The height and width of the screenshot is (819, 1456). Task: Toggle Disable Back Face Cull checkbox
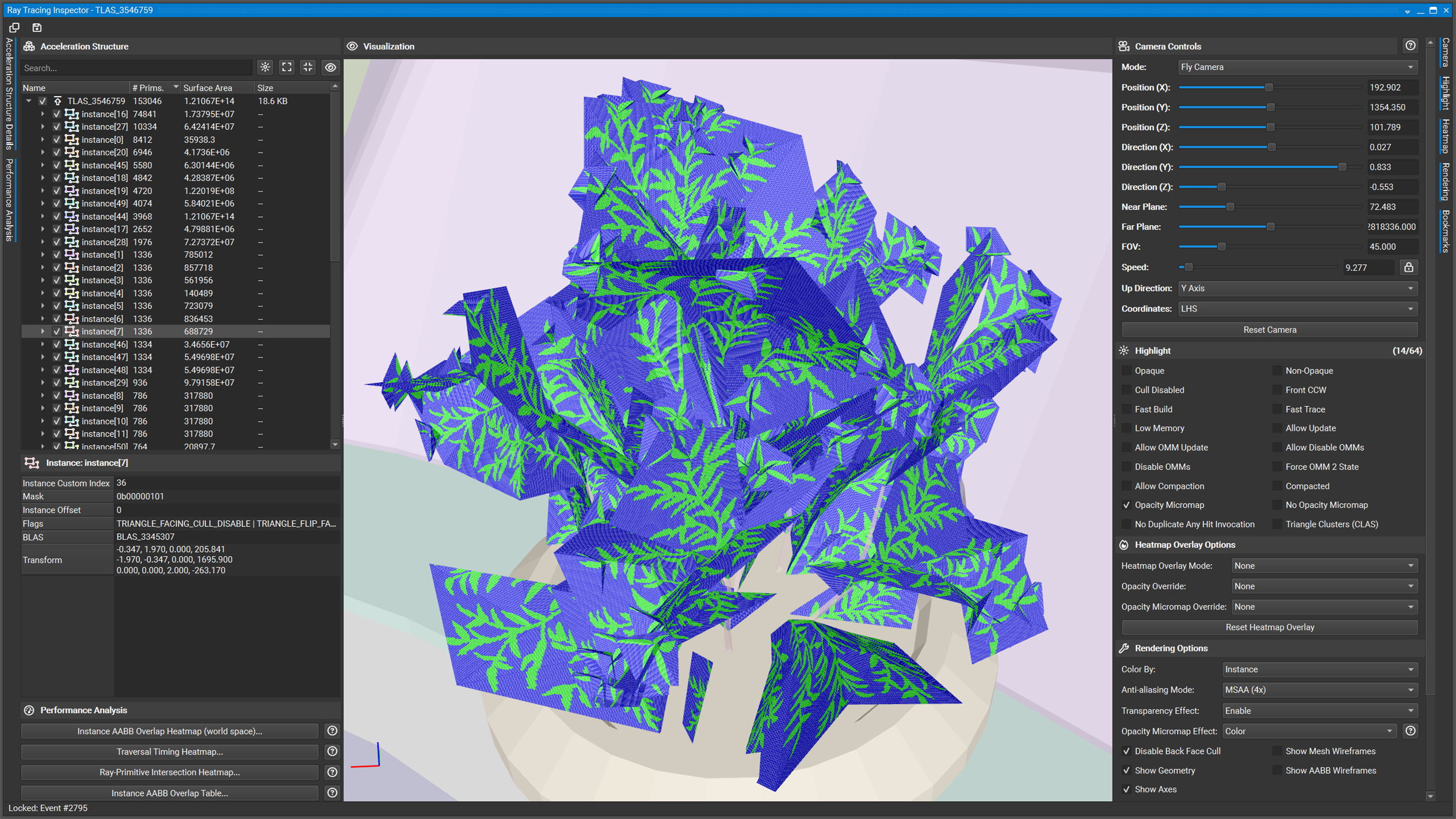pyautogui.click(x=1126, y=751)
